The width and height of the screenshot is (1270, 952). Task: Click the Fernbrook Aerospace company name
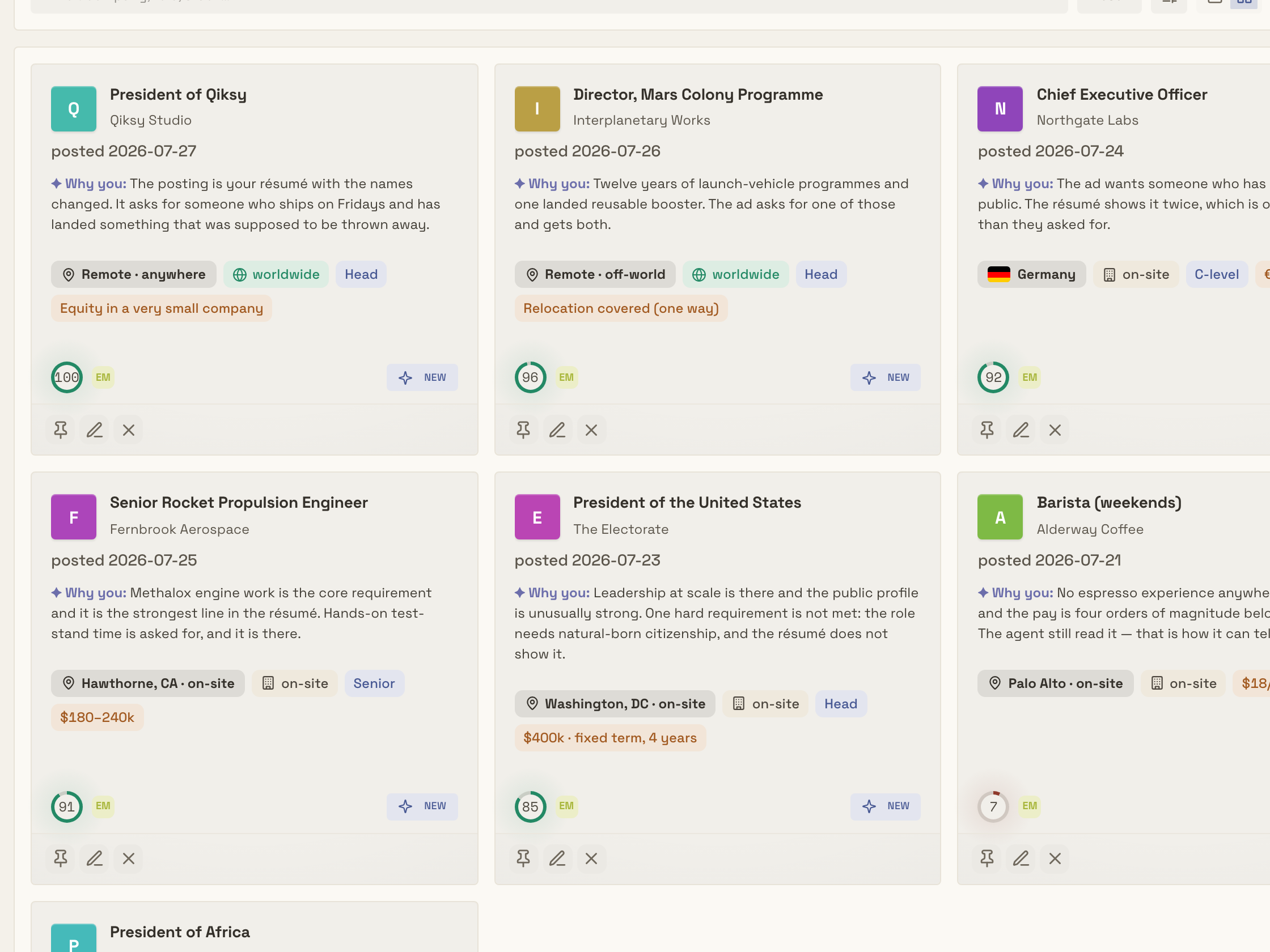[179, 530]
